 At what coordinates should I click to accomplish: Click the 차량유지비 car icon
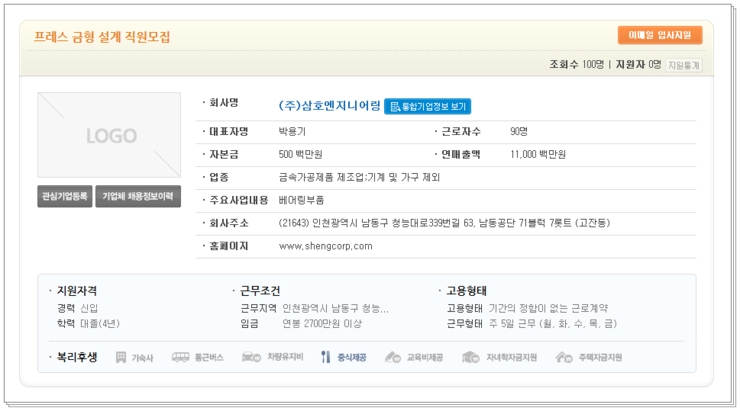tap(251, 357)
